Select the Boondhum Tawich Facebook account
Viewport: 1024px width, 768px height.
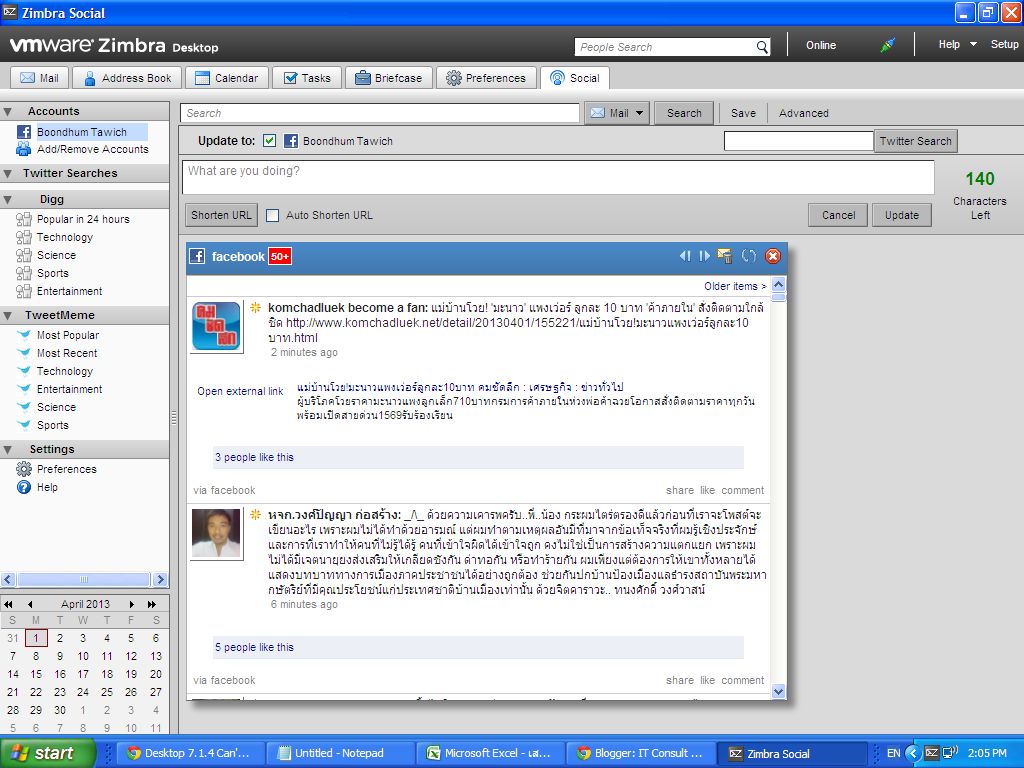[82, 132]
